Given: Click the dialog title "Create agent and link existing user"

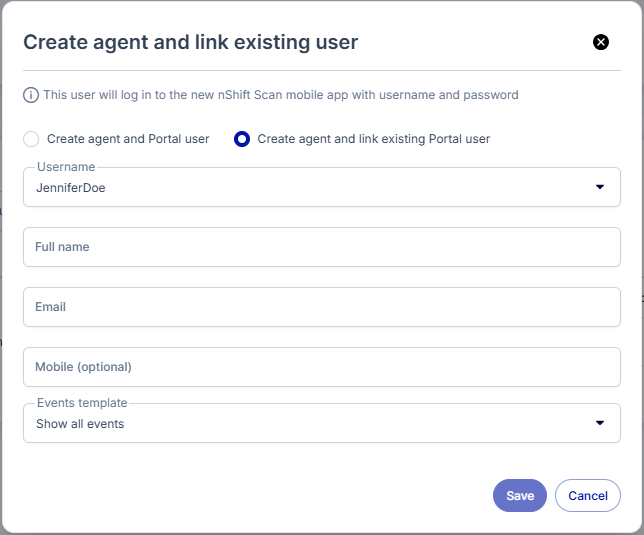Looking at the screenshot, I should 190,42.
